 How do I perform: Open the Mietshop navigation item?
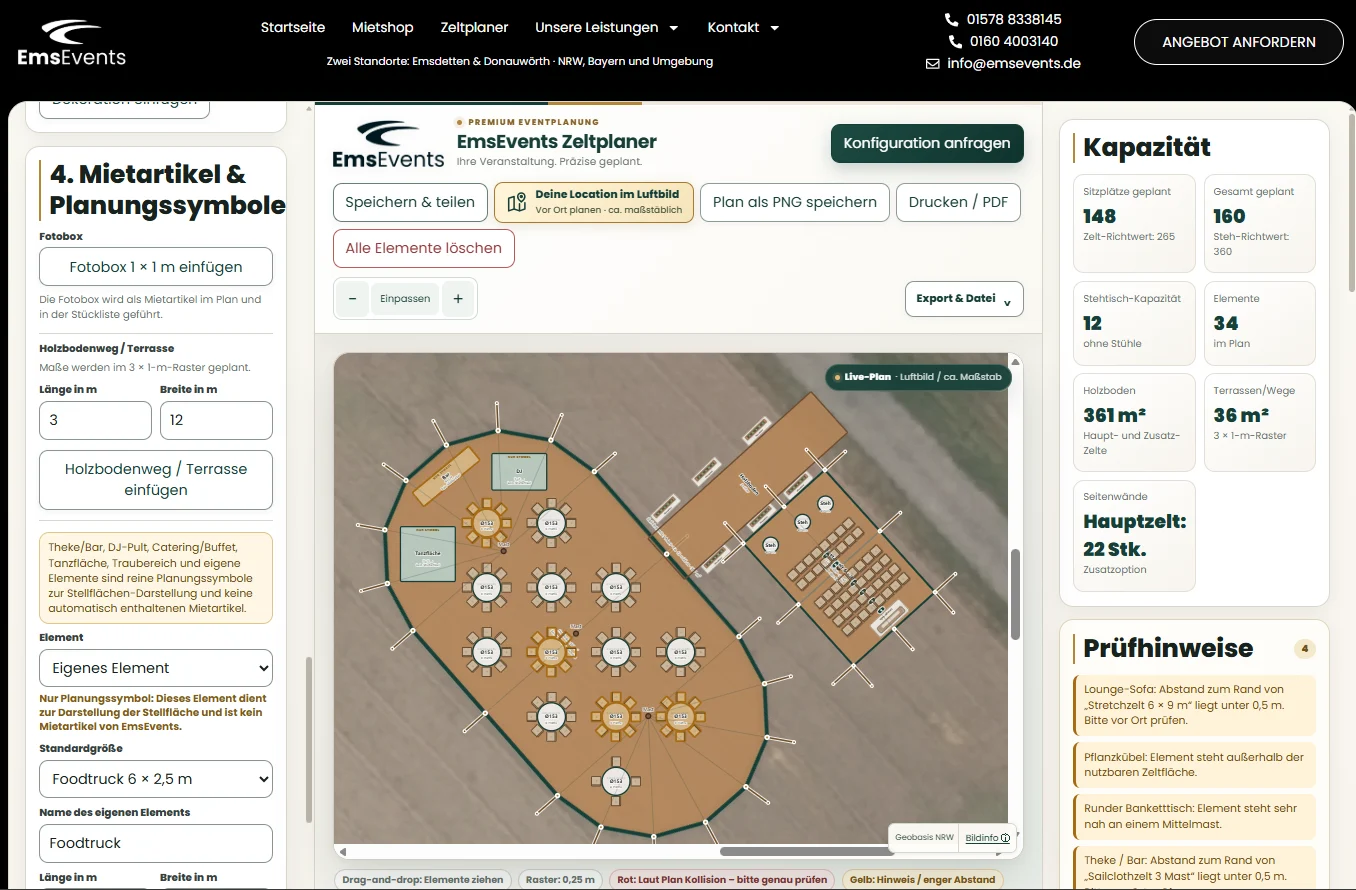point(383,27)
